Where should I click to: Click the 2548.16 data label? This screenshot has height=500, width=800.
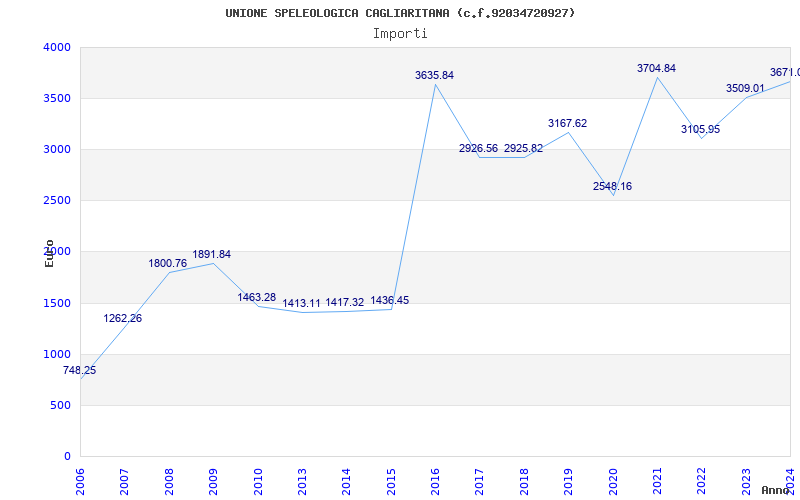pos(612,186)
